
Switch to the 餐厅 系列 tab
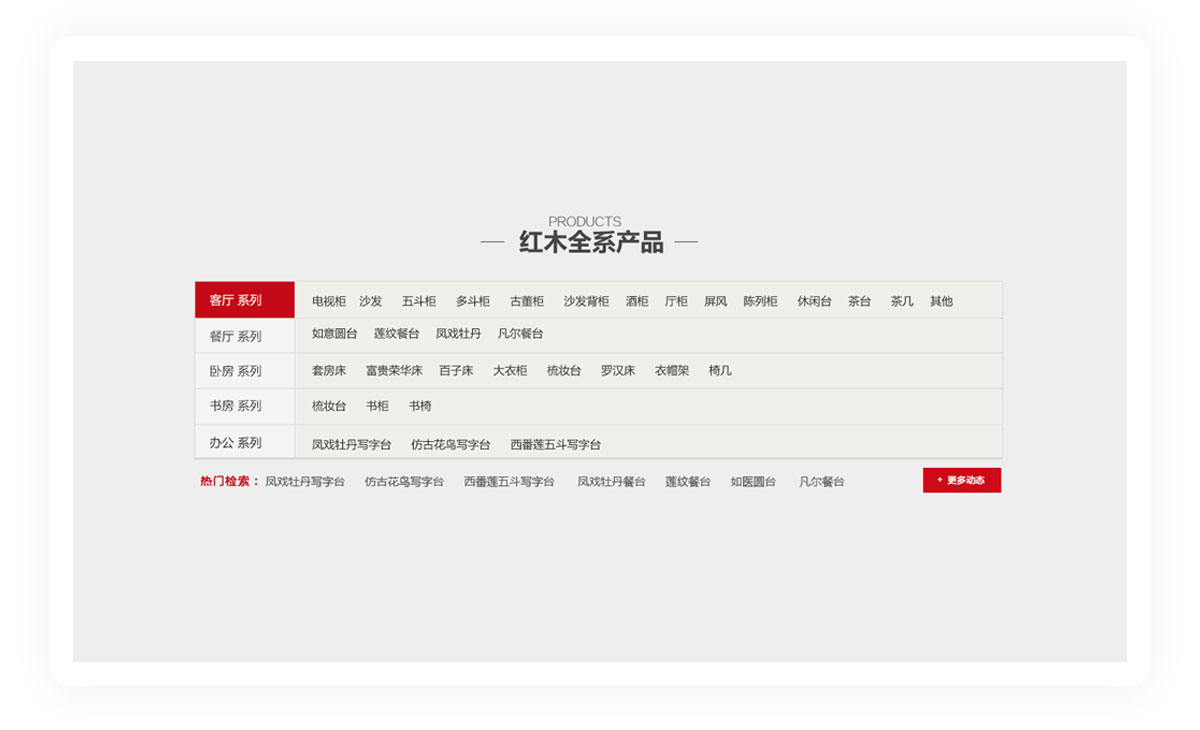point(245,336)
